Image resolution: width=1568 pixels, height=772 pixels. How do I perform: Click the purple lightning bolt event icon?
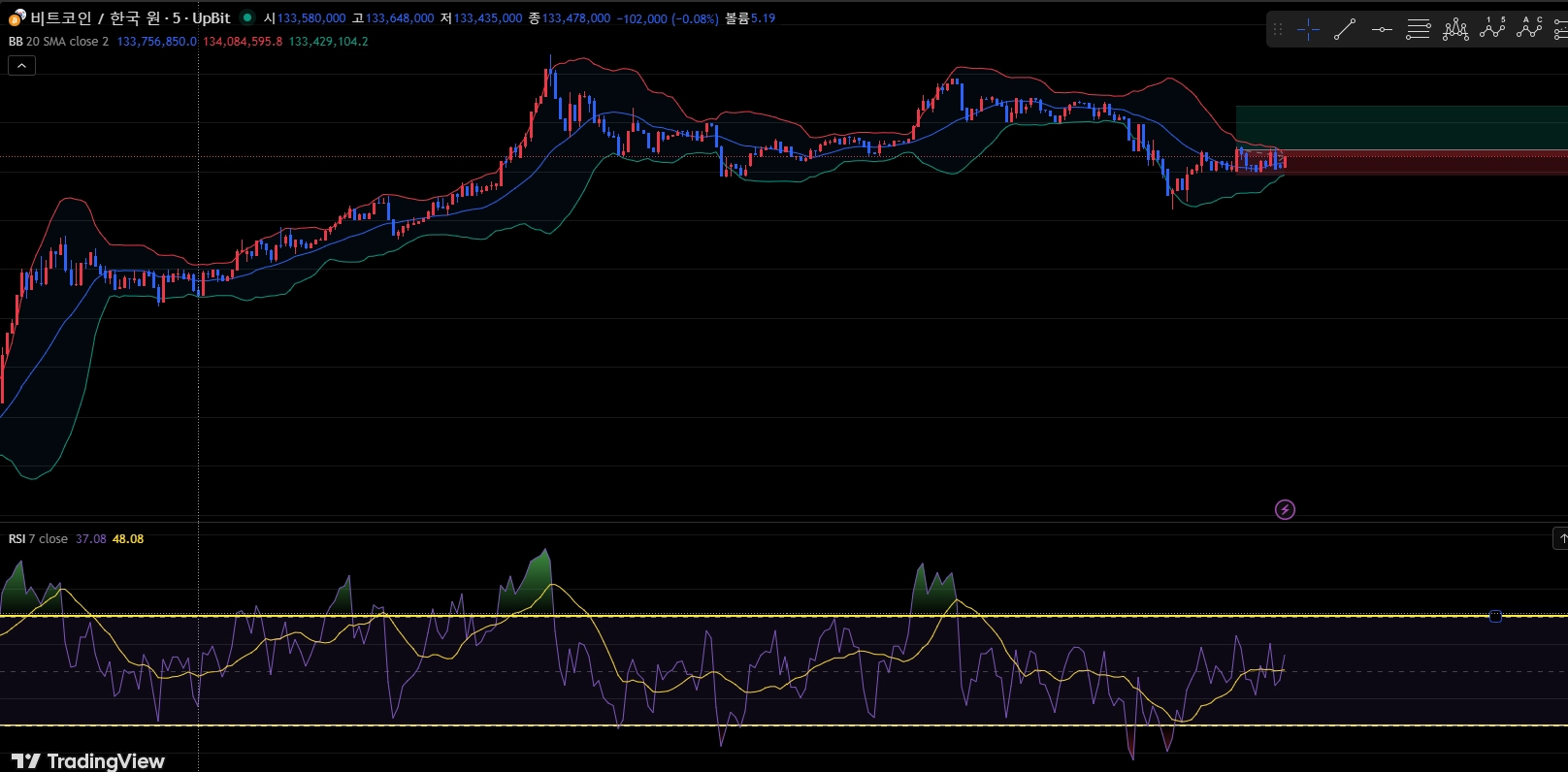(1285, 509)
